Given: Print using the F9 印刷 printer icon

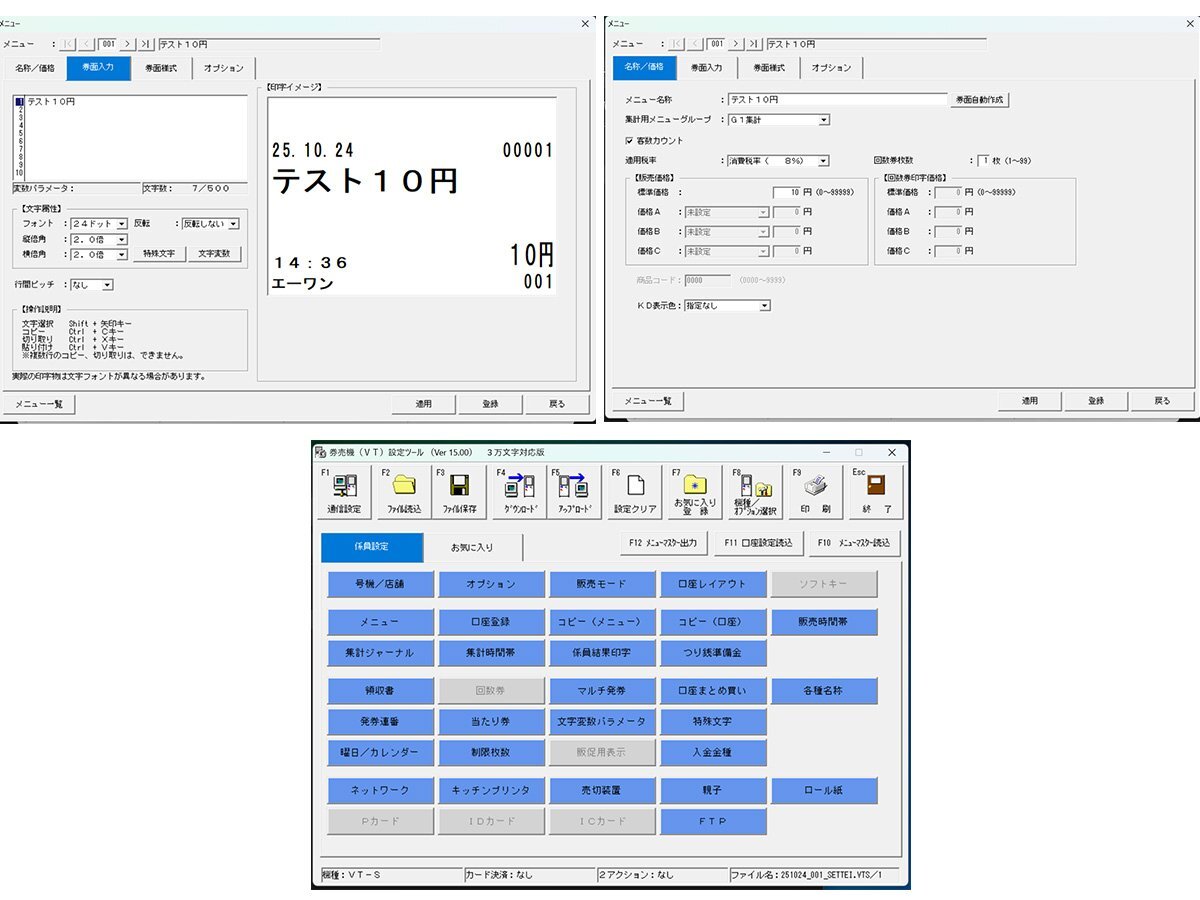Looking at the screenshot, I should (x=818, y=492).
